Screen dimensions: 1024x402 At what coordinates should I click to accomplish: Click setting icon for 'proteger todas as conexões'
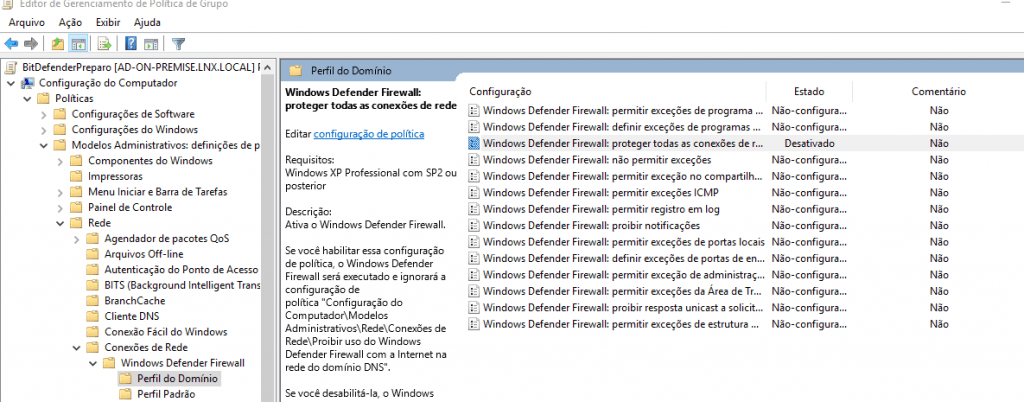475,144
